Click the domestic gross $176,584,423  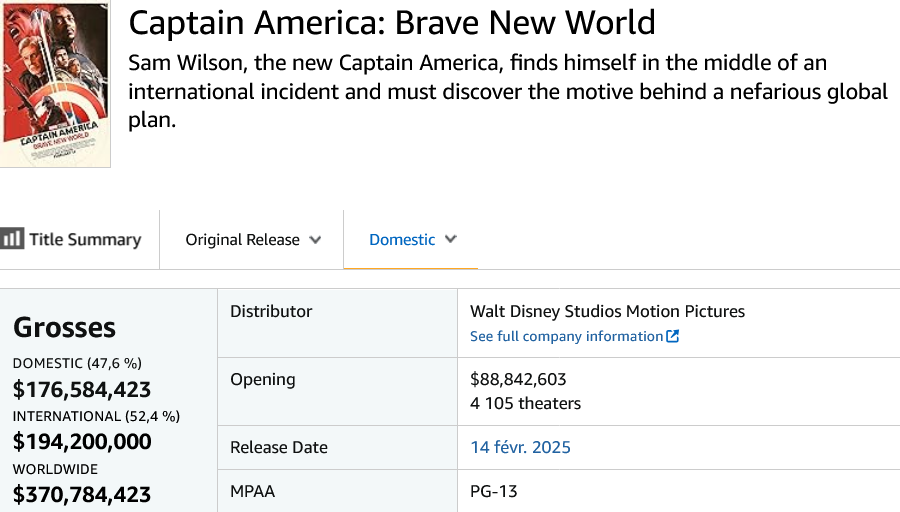[x=82, y=390]
